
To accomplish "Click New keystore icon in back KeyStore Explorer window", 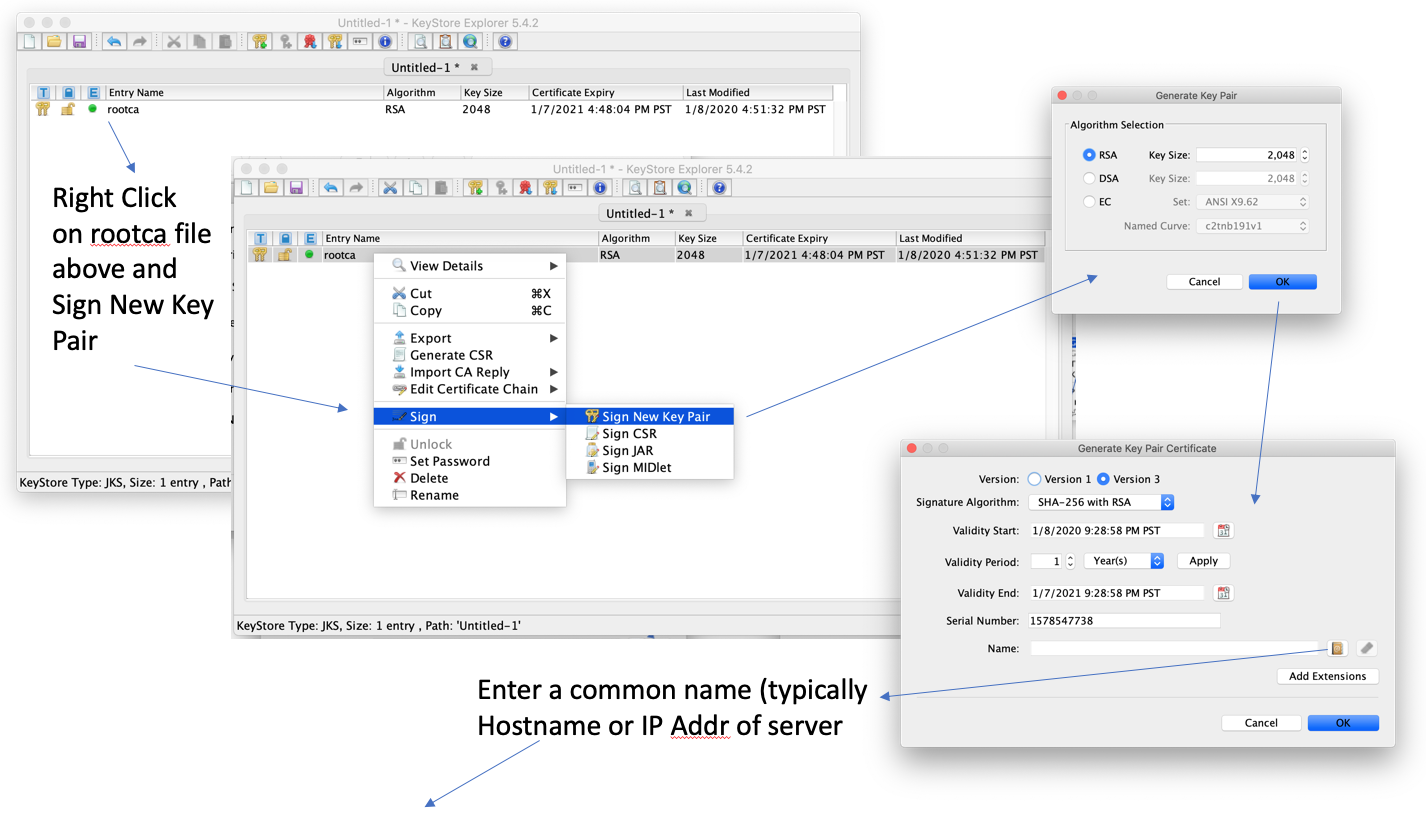I will click(x=29, y=42).
